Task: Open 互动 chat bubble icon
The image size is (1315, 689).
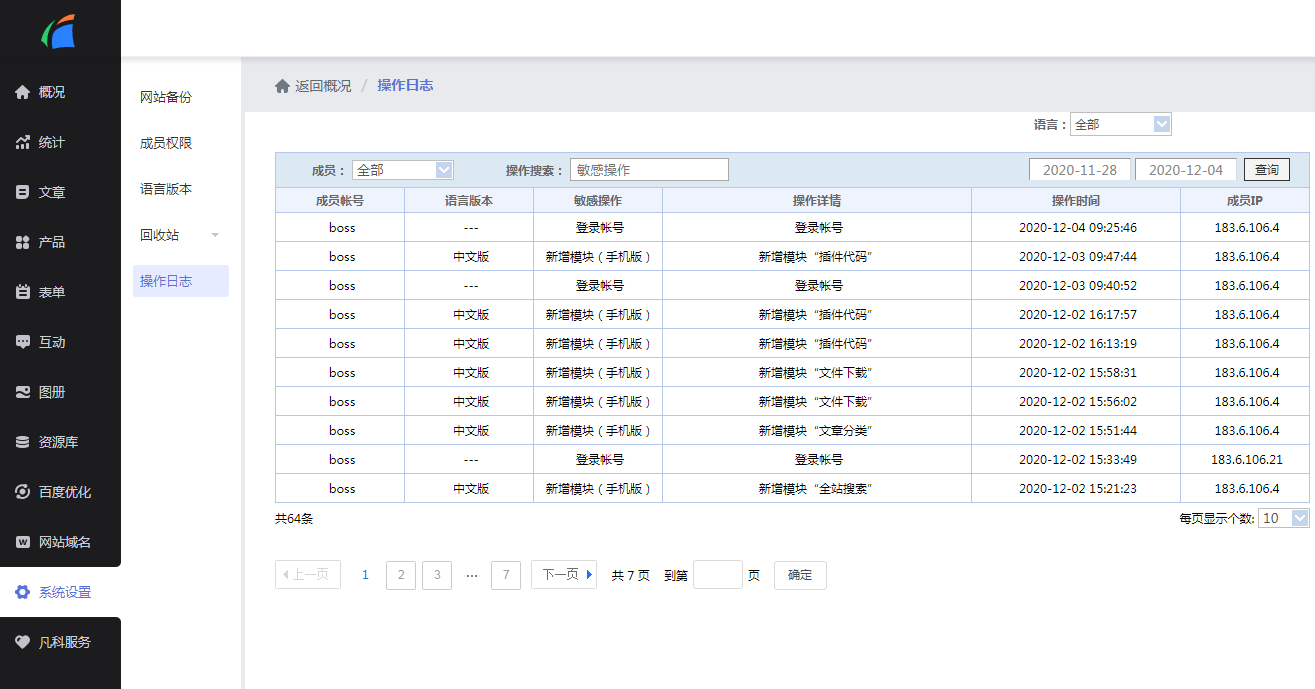Action: [x=22, y=342]
